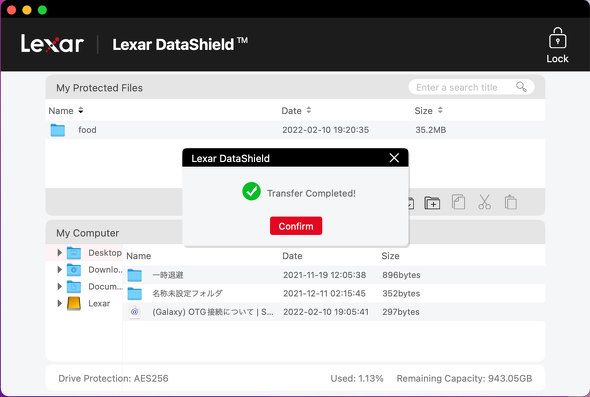Click the Documents folder icon in the tree
The height and width of the screenshot is (397, 590).
point(74,287)
